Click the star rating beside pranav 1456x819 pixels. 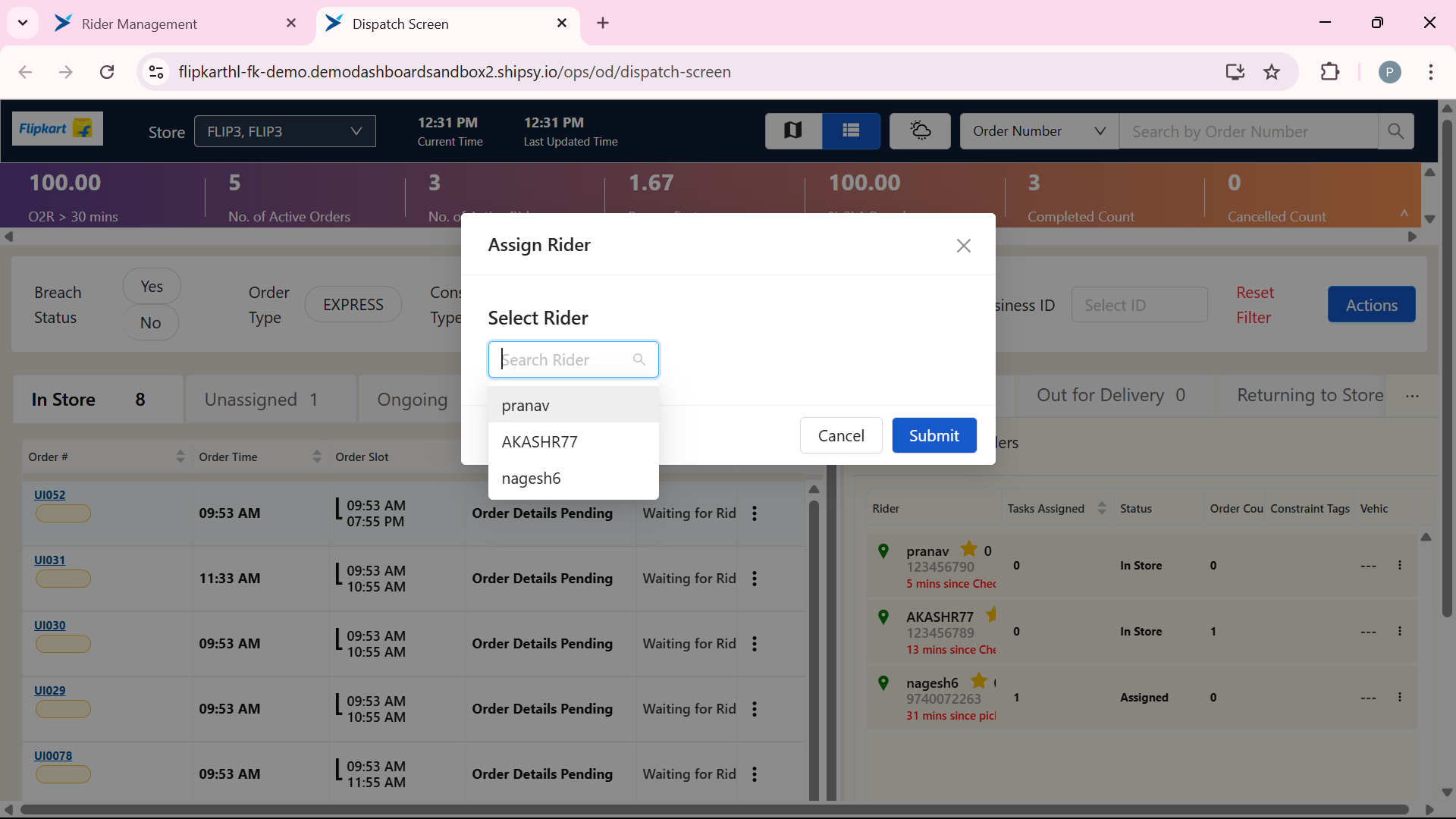click(969, 549)
